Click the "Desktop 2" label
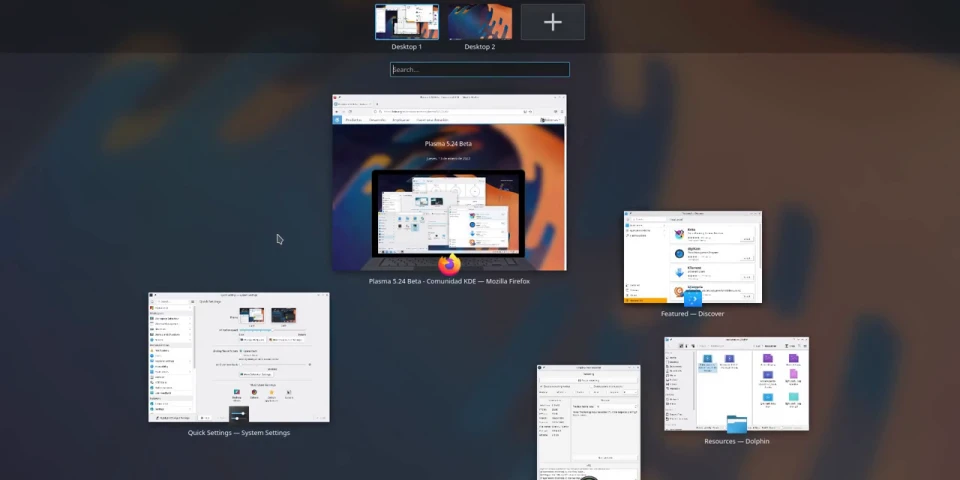This screenshot has width=960, height=480. click(x=479, y=47)
